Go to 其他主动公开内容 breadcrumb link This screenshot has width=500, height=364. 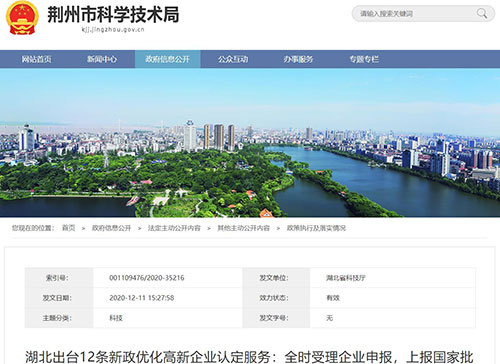243,228
